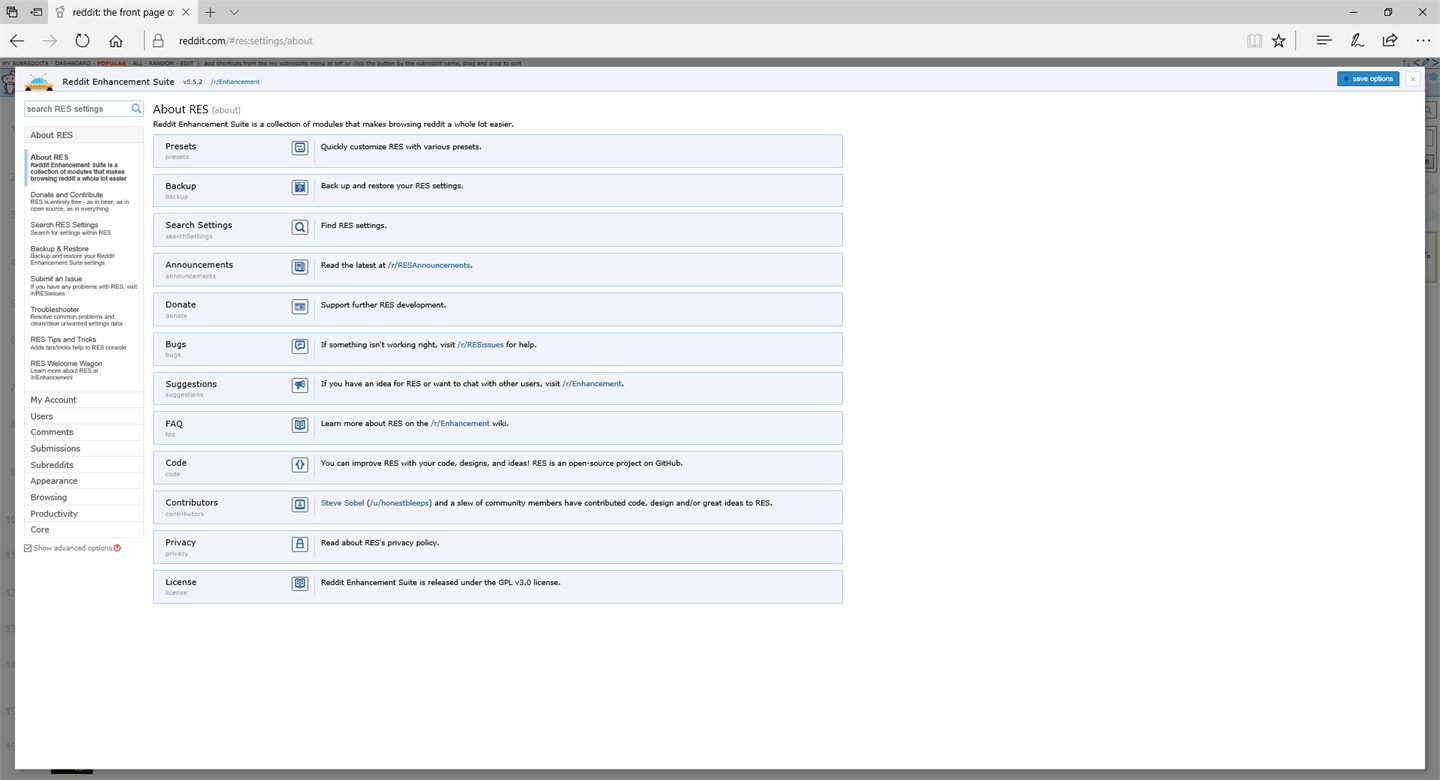The width and height of the screenshot is (1440, 780).
Task: Collapse the About RES sidebar section
Action: coord(84,135)
